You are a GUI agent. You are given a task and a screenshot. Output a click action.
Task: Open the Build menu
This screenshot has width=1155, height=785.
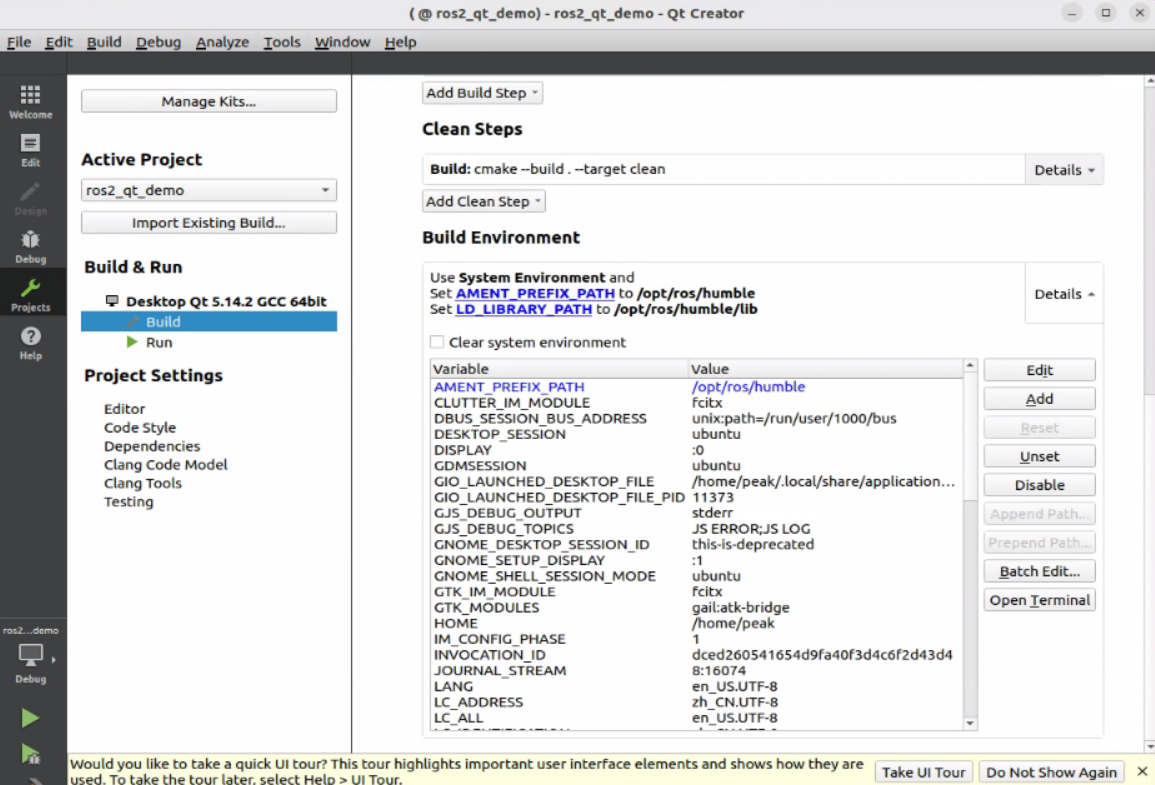coord(104,42)
